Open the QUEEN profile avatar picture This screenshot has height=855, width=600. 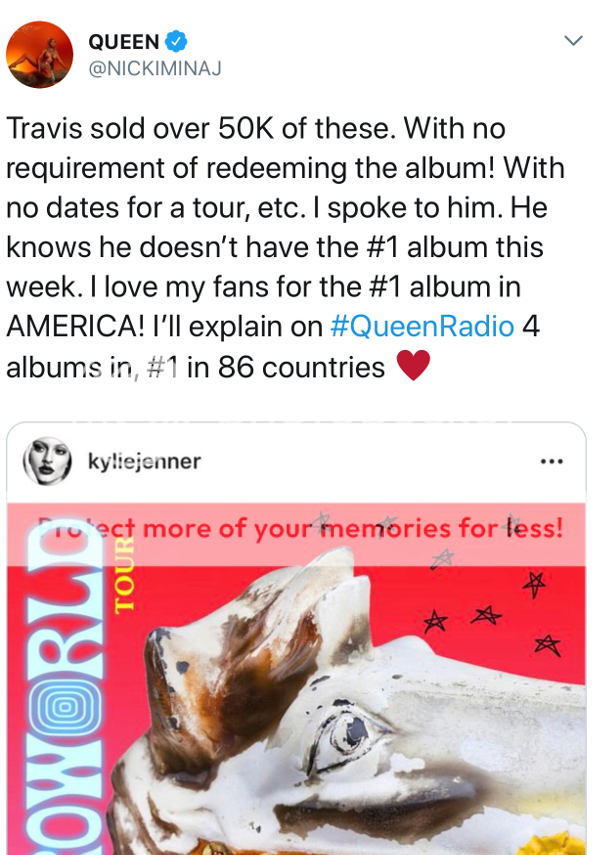pyautogui.click(x=39, y=55)
